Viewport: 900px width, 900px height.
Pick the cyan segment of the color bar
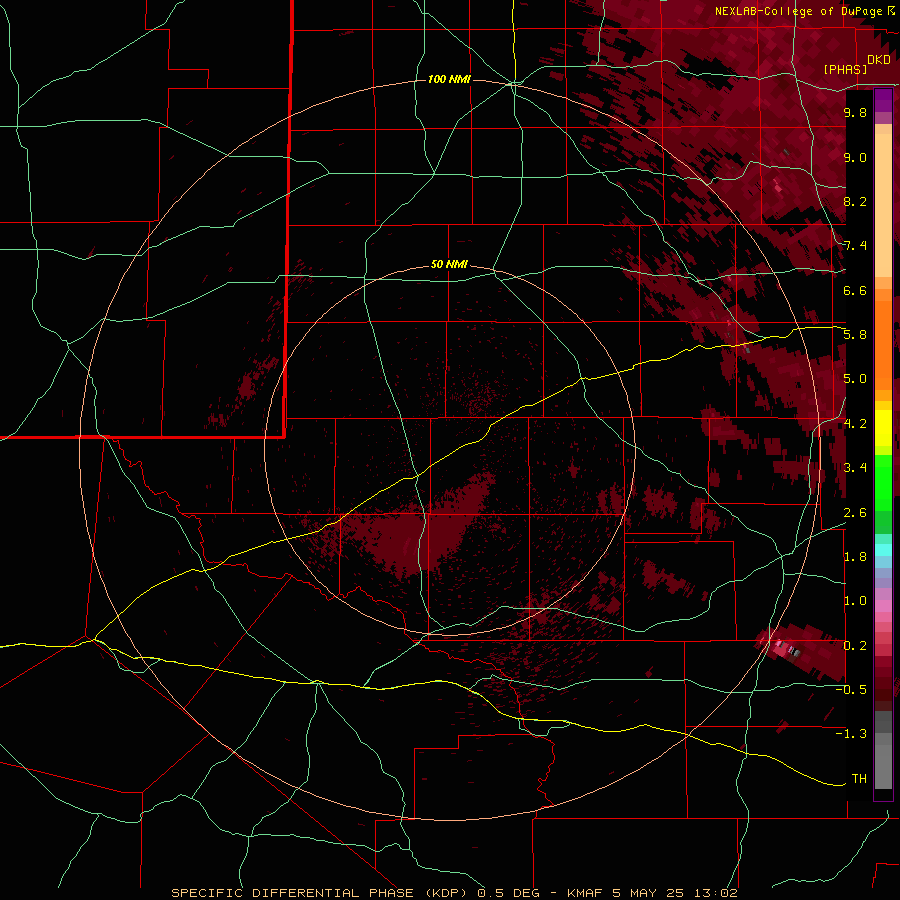pos(883,550)
